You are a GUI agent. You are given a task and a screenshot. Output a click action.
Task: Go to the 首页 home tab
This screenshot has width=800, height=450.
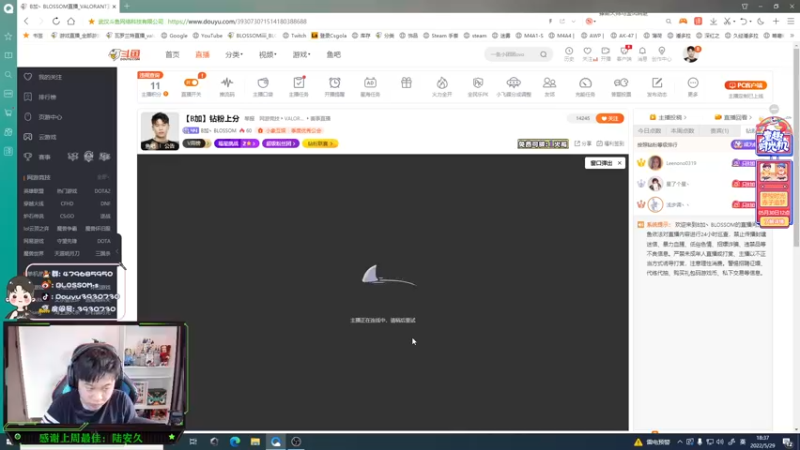click(x=172, y=55)
